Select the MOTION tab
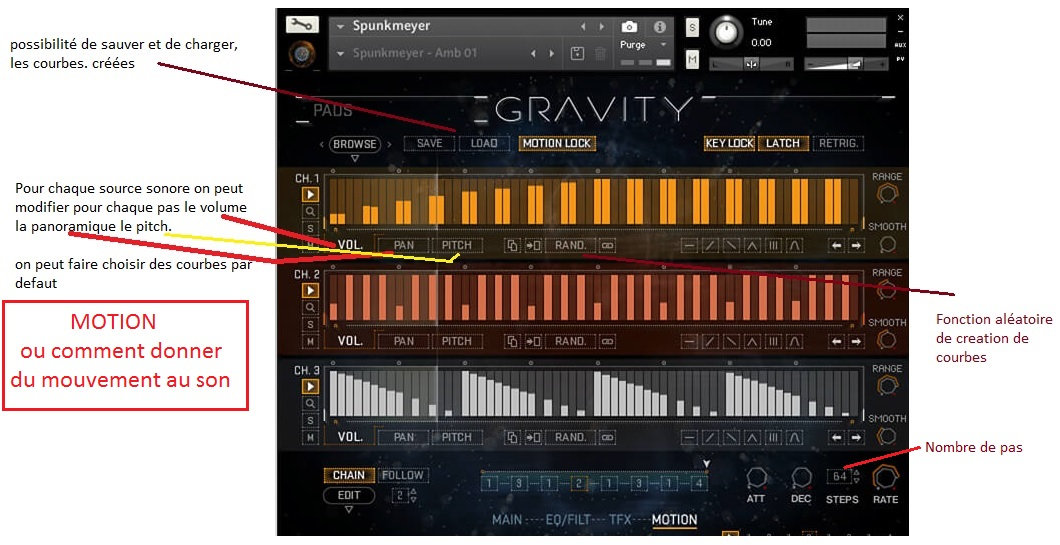This screenshot has width=1060, height=545. click(675, 519)
